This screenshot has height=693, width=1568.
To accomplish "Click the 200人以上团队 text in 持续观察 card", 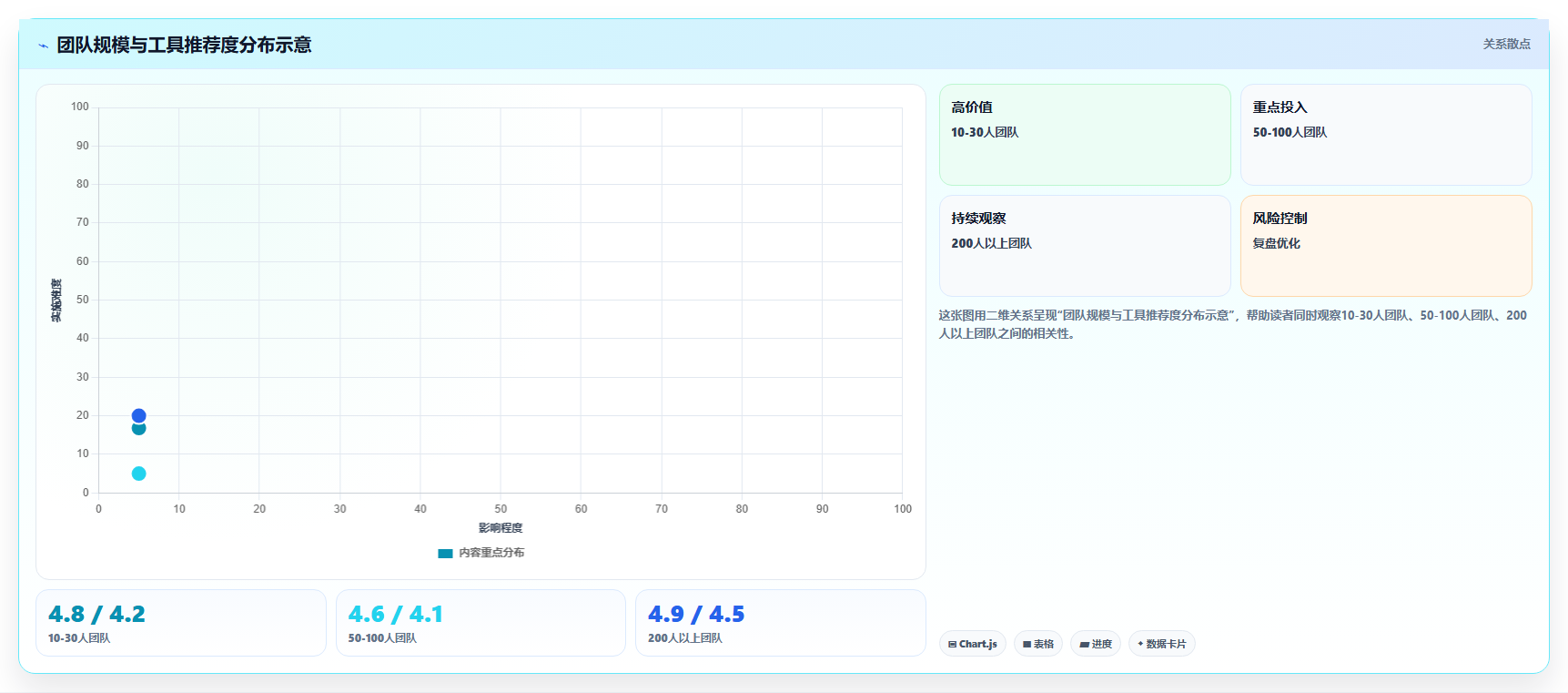I will pos(991,243).
